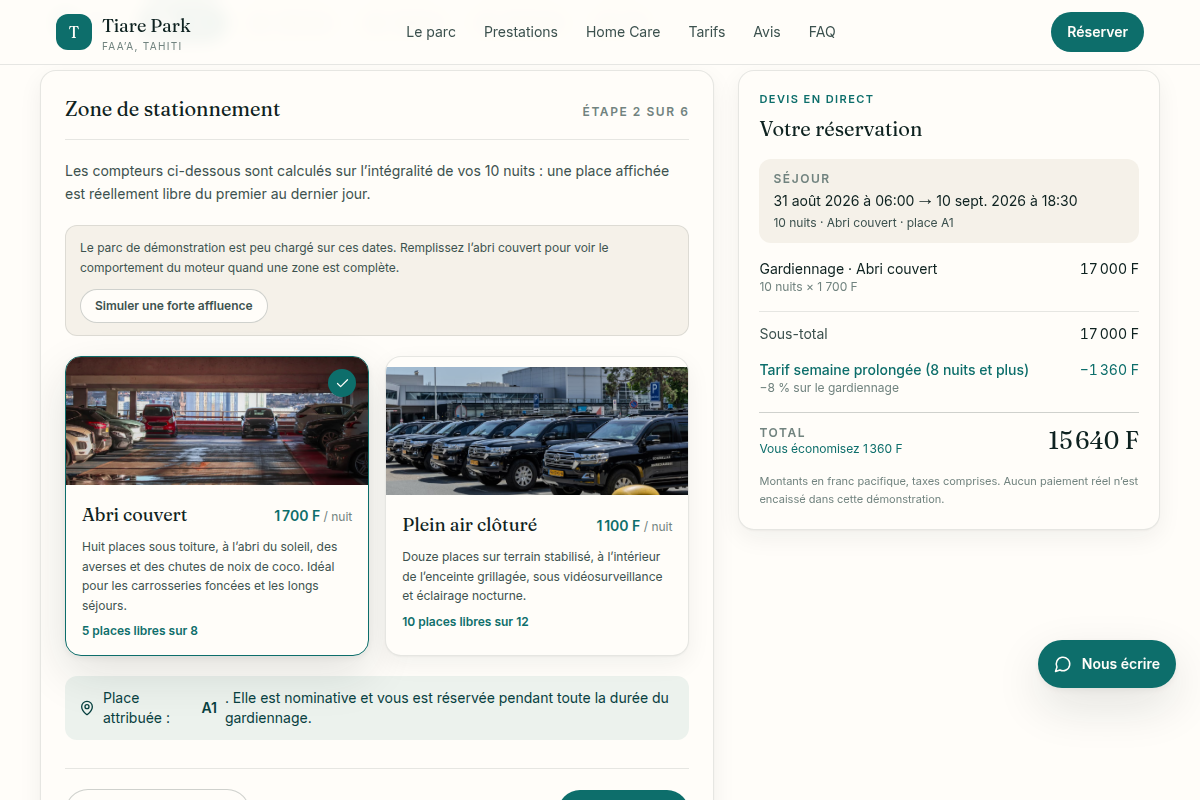Open the Avis section
The width and height of the screenshot is (1200, 800).
[767, 32]
